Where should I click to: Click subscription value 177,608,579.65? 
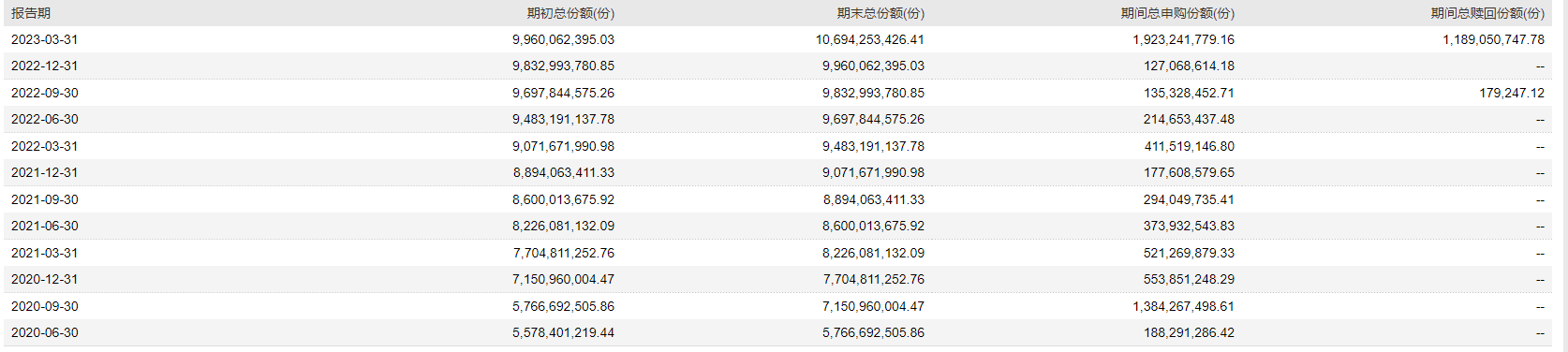click(1189, 173)
